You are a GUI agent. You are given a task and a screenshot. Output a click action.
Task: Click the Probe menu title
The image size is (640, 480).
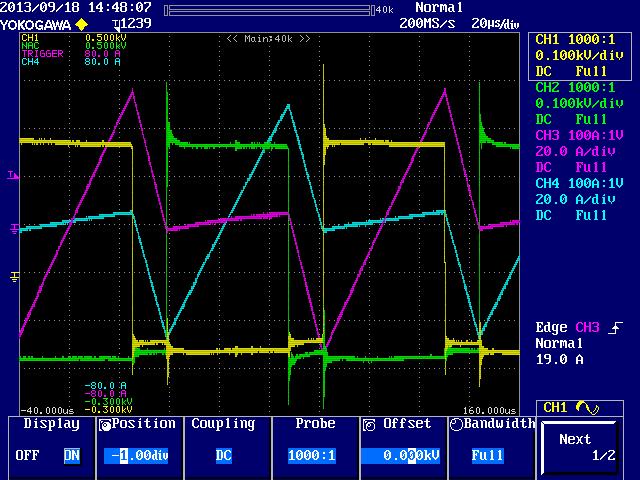pos(316,423)
